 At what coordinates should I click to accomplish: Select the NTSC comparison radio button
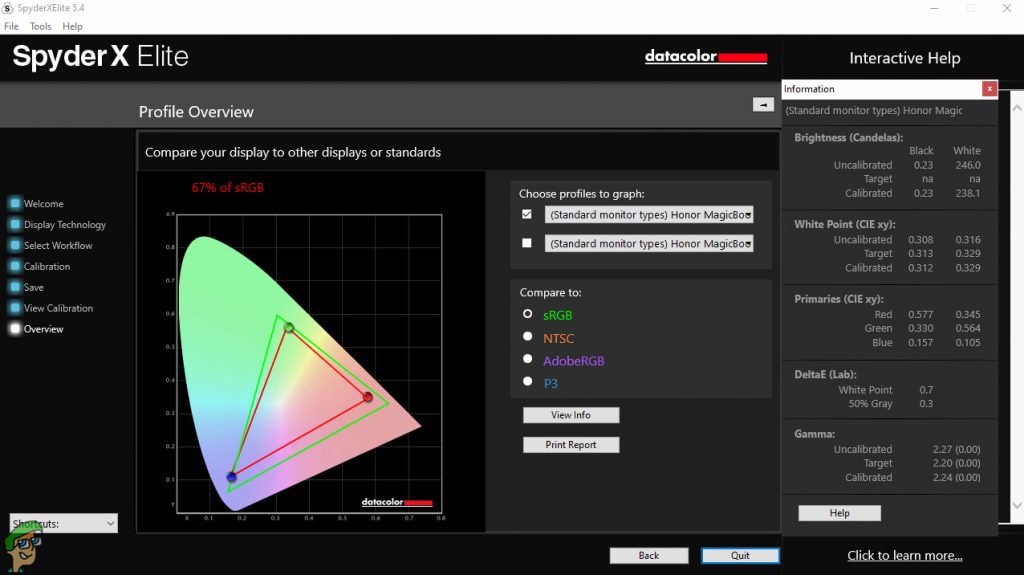[x=528, y=337]
